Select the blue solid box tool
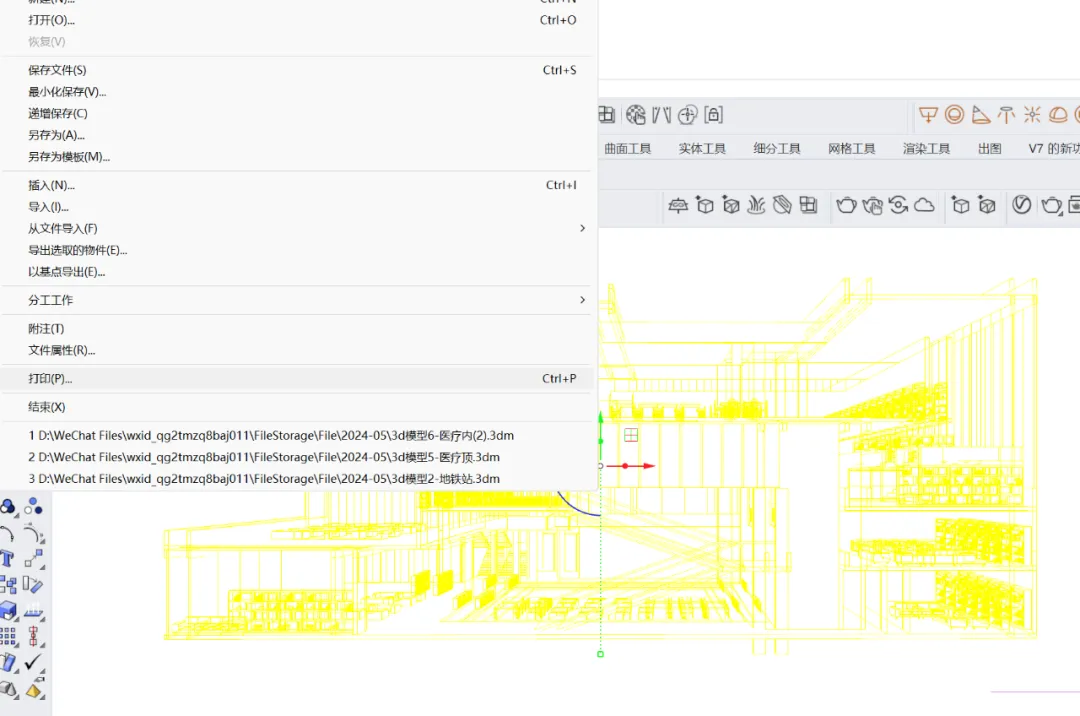The image size is (1080, 716). 8,610
